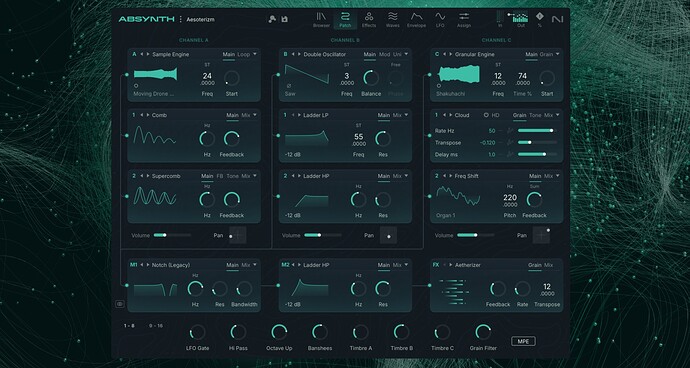Select previous type for Ladder LP filter
The height and width of the screenshot is (368, 690).
tap(293, 115)
